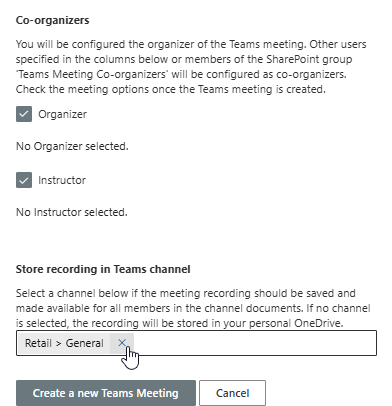392x406 pixels.
Task: Focus the Teams channel selection box
Action: point(196,343)
